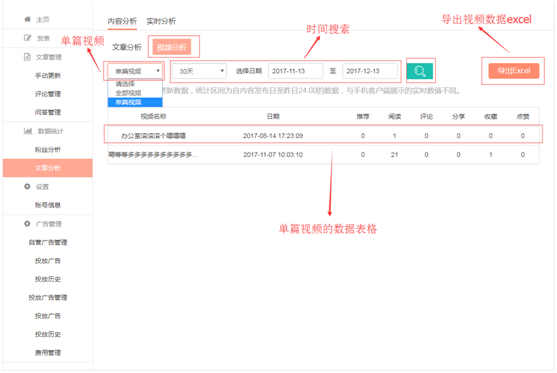The image size is (557, 373).
Task: Switch to the 内容分析 tab
Action: point(122,21)
